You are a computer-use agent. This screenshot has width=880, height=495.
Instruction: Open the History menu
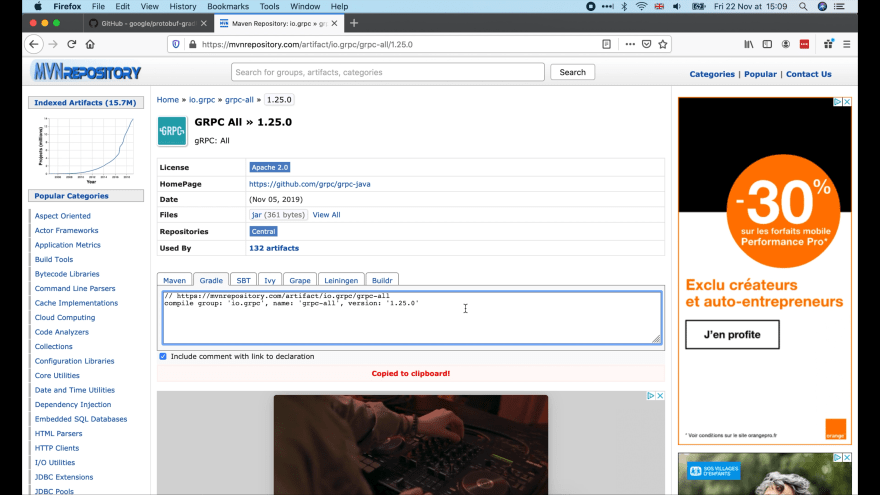pos(183,6)
